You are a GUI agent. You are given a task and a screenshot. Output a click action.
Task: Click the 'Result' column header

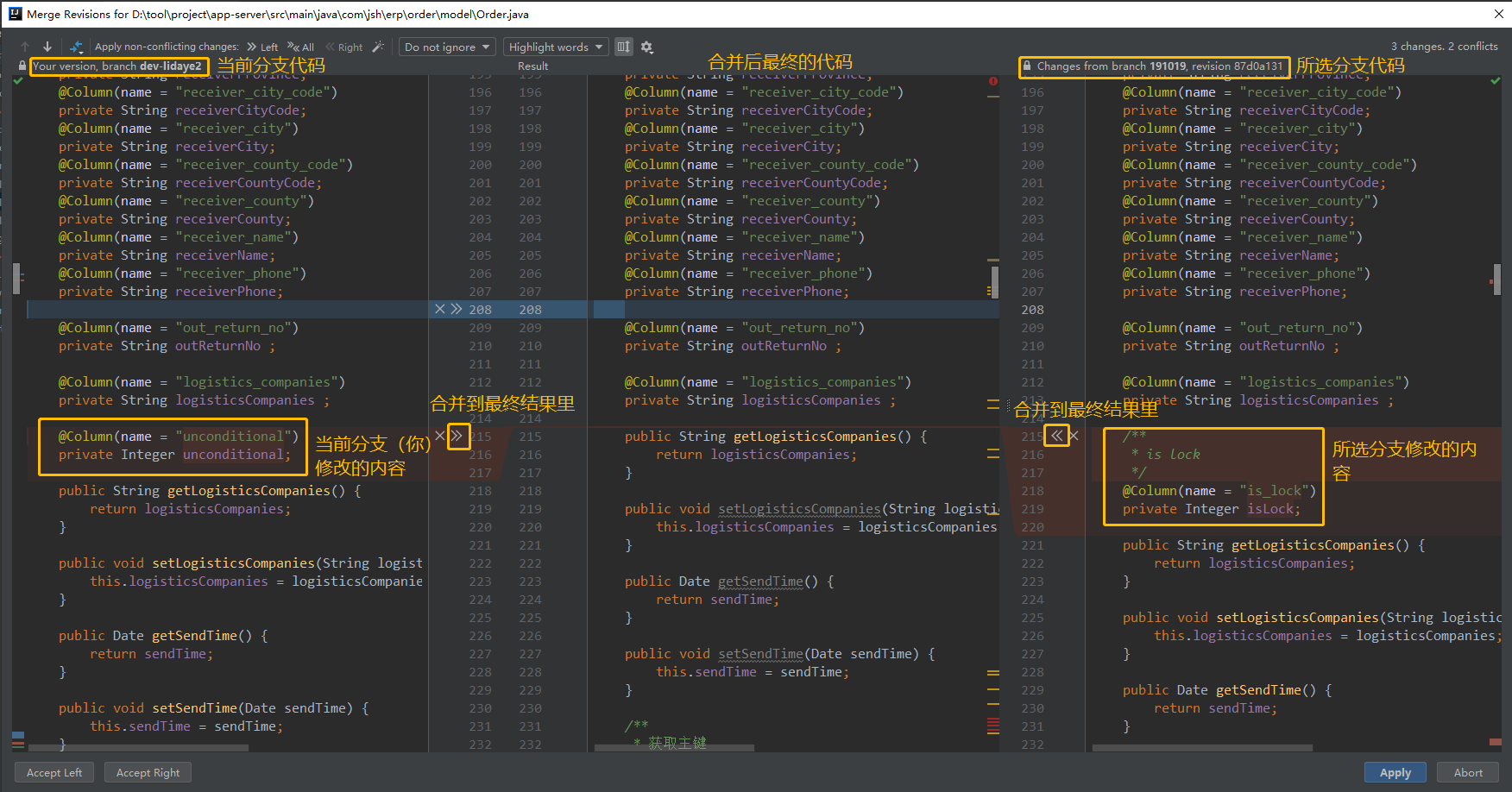(x=532, y=66)
